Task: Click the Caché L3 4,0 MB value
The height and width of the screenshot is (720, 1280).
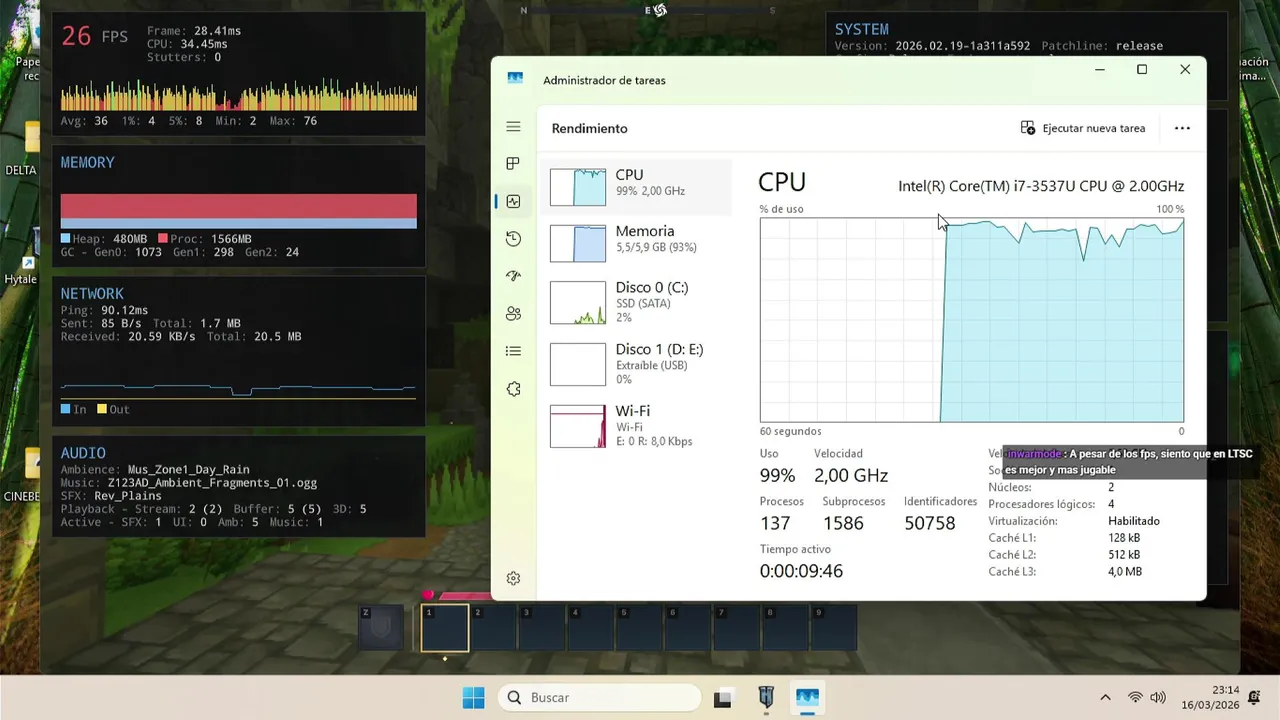Action: point(1125,572)
